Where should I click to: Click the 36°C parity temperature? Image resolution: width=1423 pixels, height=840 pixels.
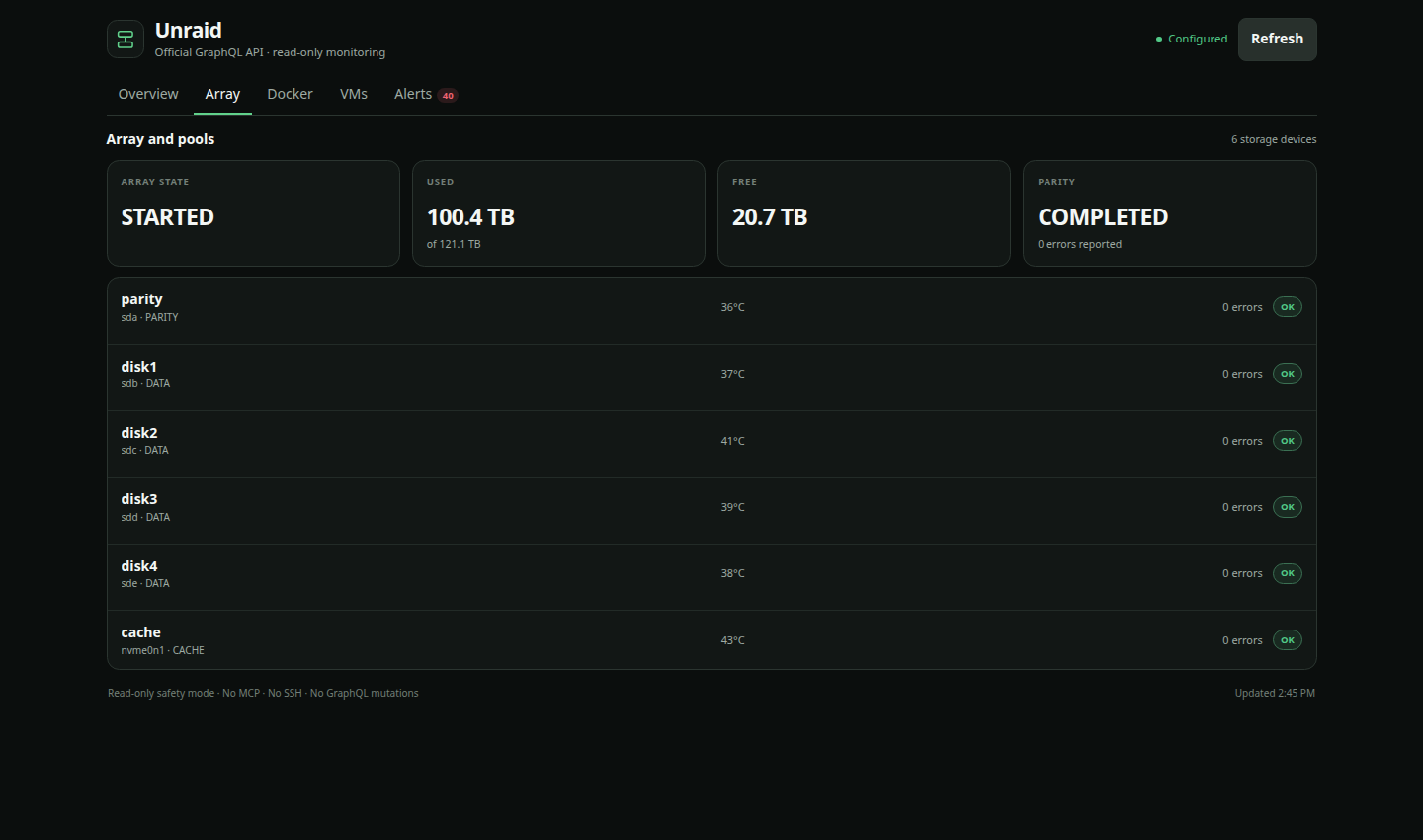pyautogui.click(x=732, y=307)
